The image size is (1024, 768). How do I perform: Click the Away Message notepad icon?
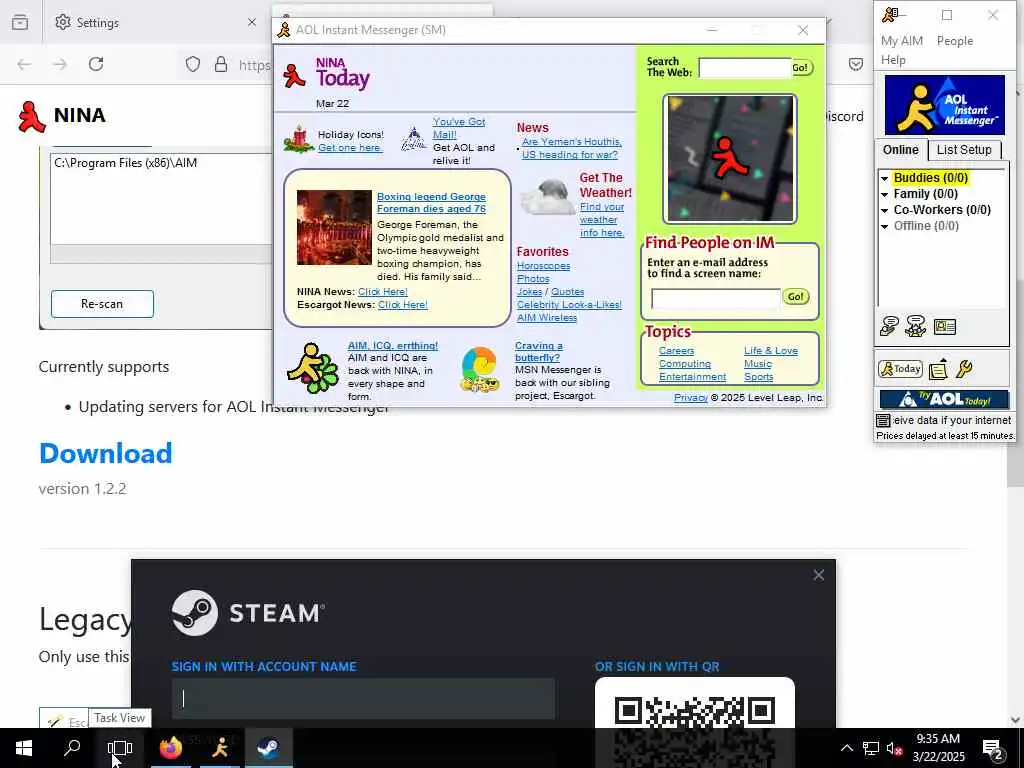tap(938, 369)
